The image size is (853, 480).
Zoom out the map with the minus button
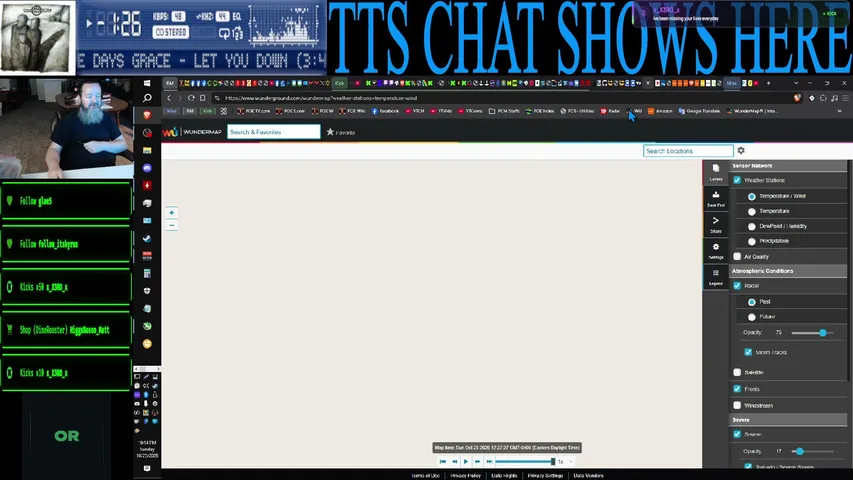[x=171, y=225]
